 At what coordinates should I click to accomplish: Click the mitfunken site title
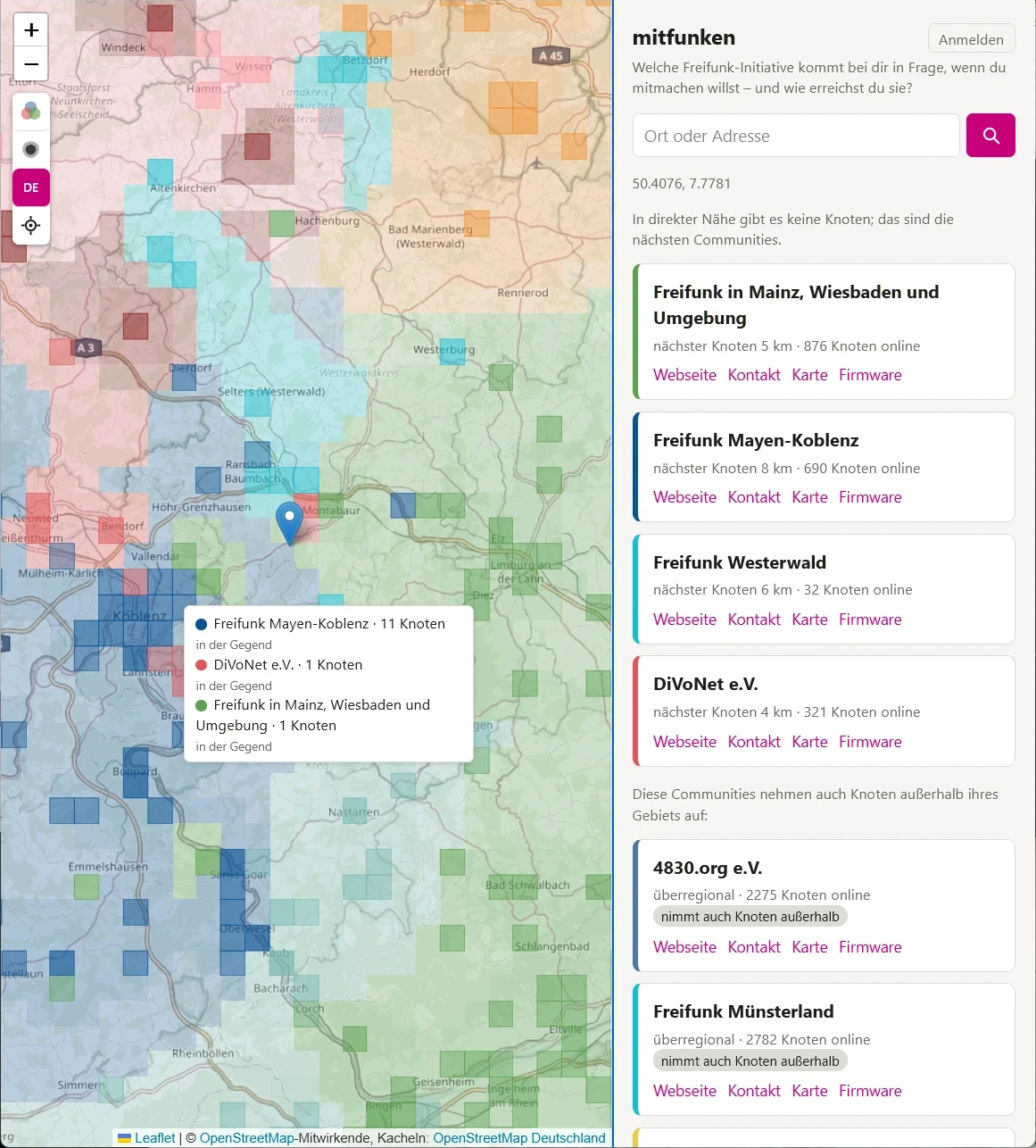684,37
